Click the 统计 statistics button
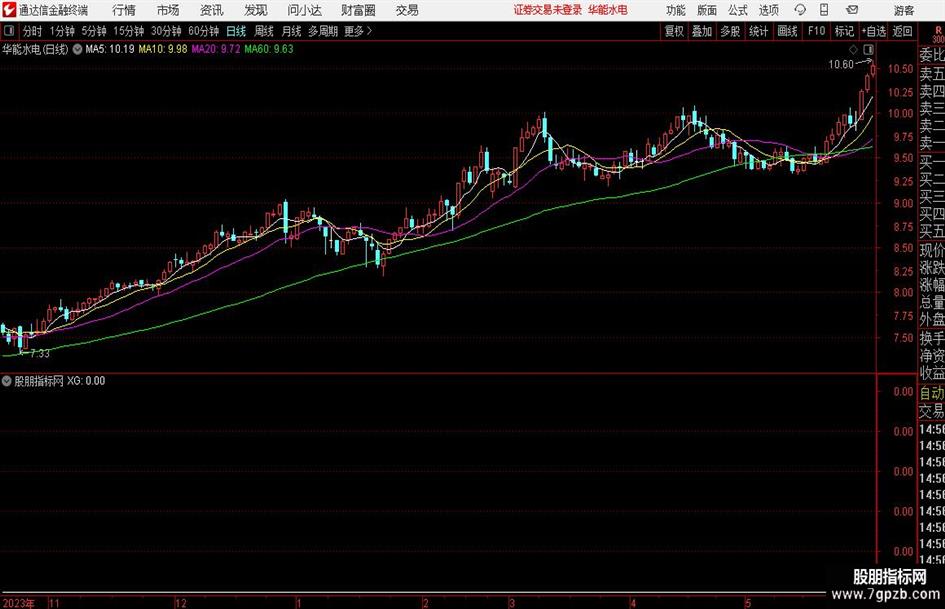 [759, 31]
